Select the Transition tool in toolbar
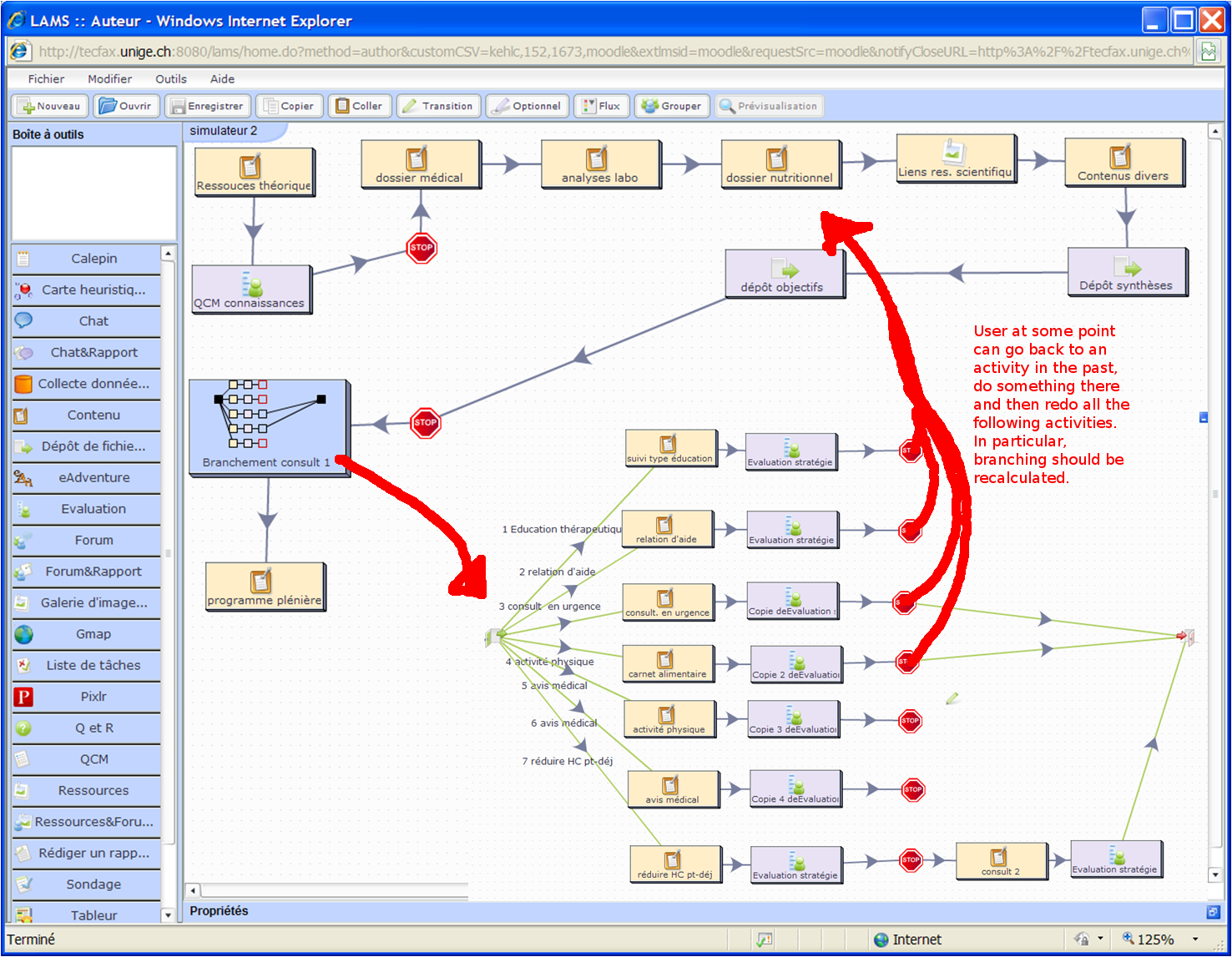 (438, 106)
